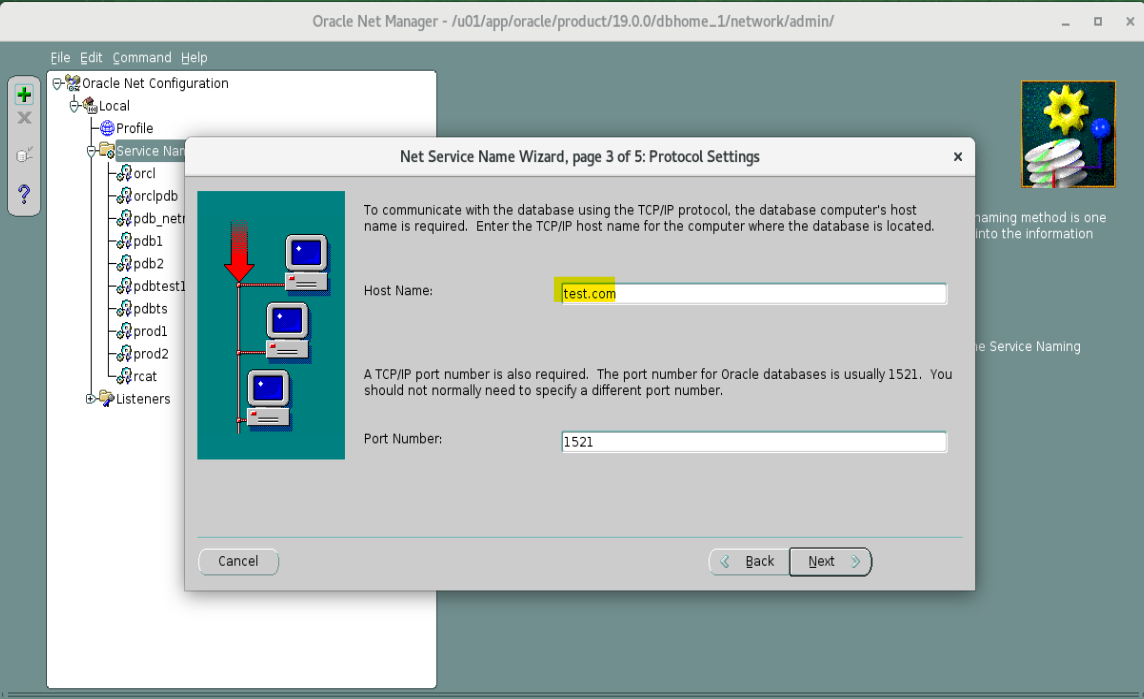The height and width of the screenshot is (699, 1144).
Task: Click the prod2 service icon
Action: click(125, 354)
